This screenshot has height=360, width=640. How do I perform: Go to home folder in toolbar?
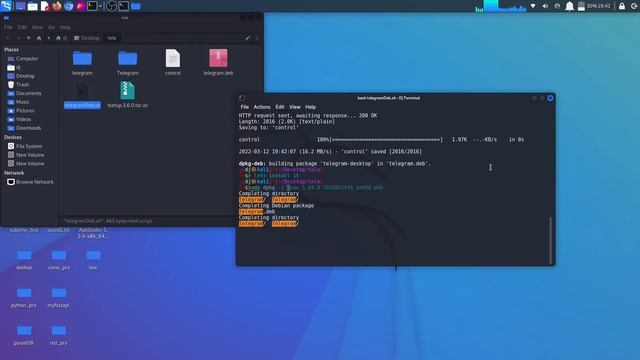39,38
